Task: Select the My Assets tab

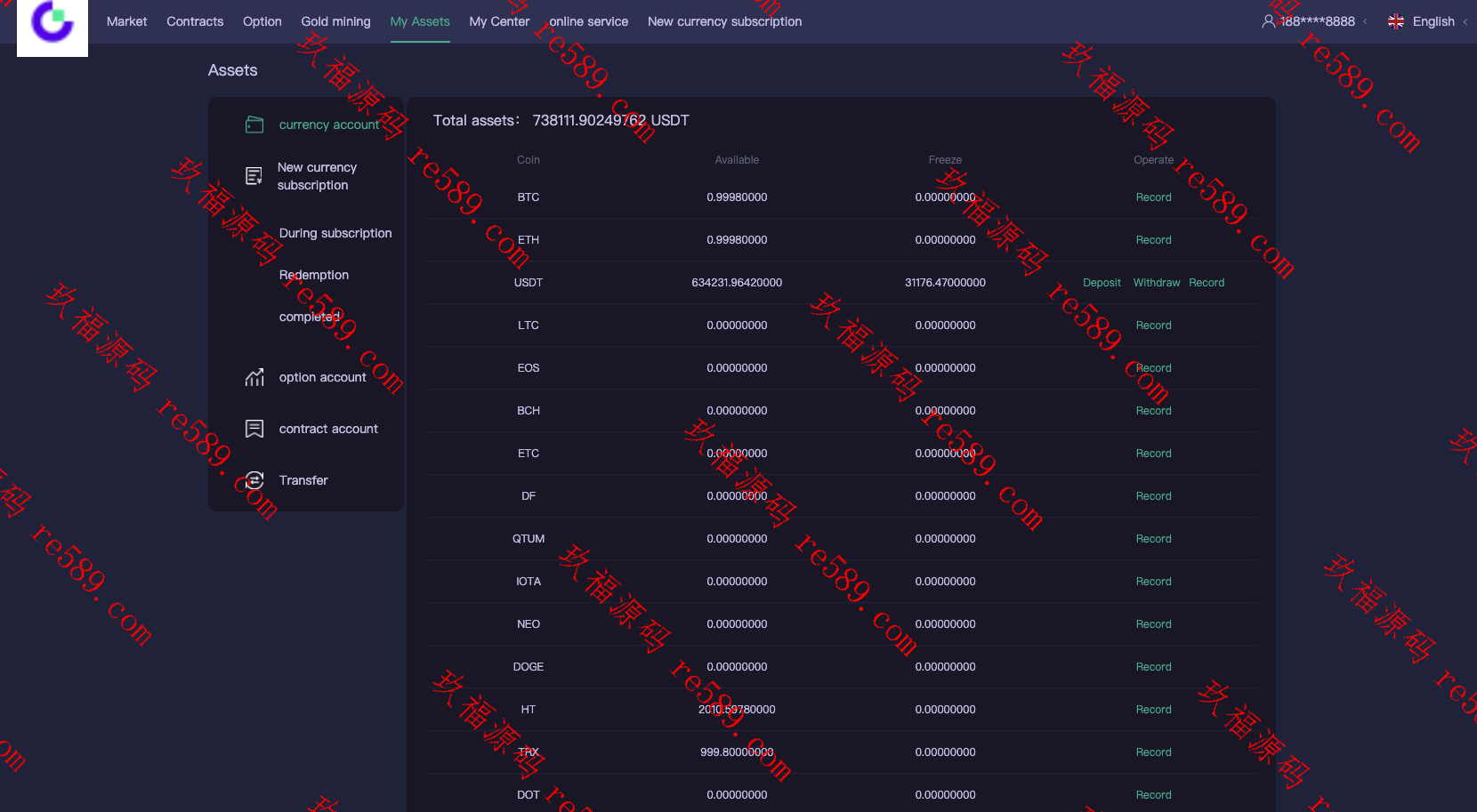Action: (x=420, y=21)
